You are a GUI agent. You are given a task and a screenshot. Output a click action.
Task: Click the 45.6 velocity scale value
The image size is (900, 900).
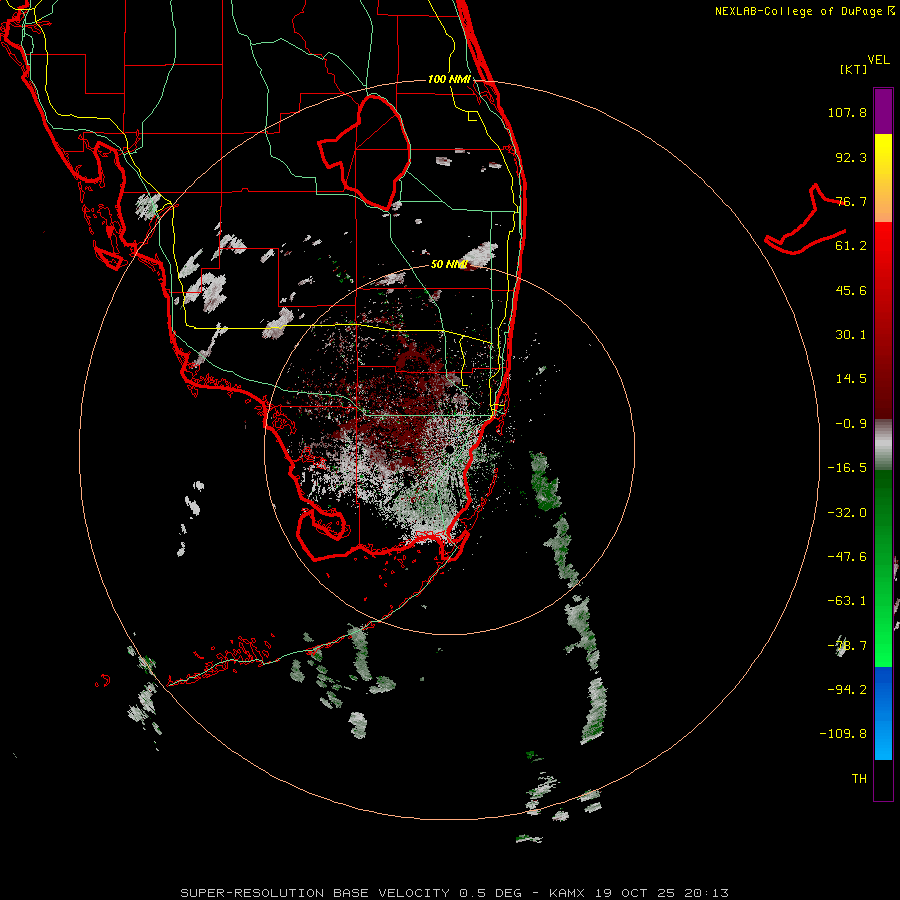point(851,290)
